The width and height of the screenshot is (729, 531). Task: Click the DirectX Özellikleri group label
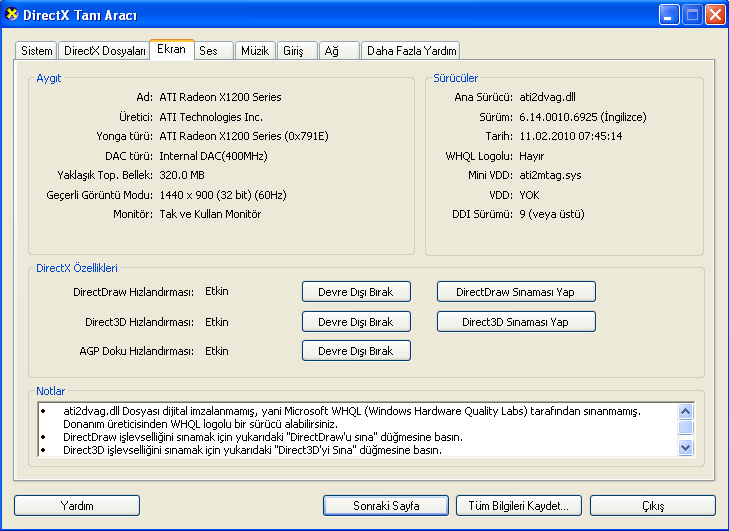coord(77,268)
